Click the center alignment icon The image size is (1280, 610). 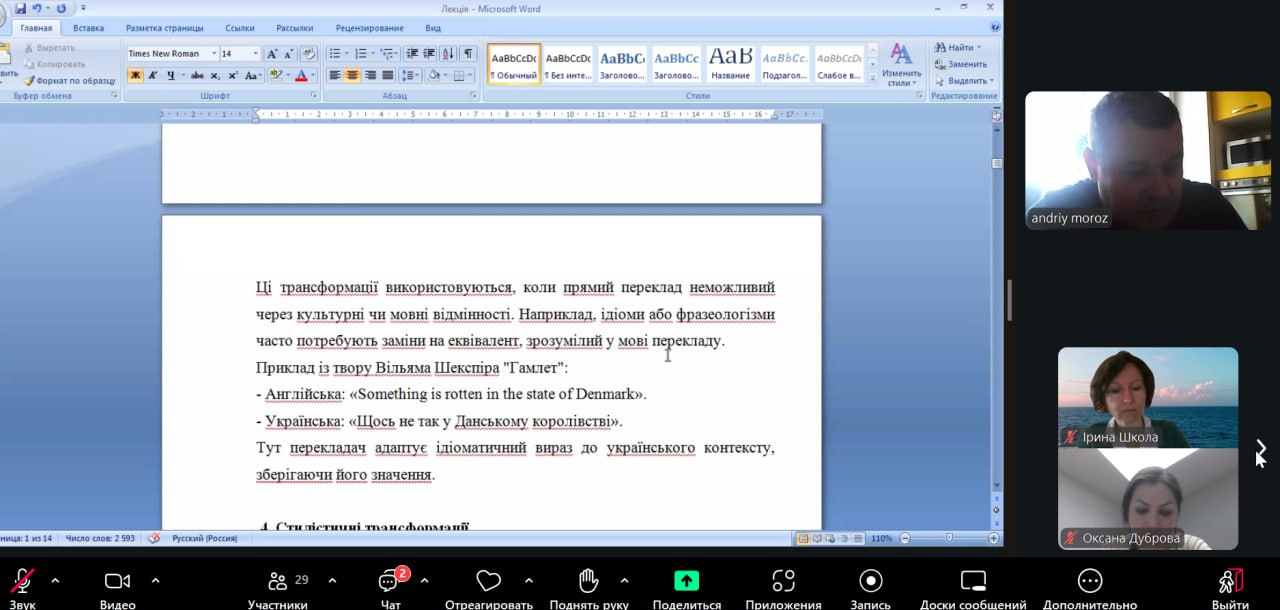point(352,76)
